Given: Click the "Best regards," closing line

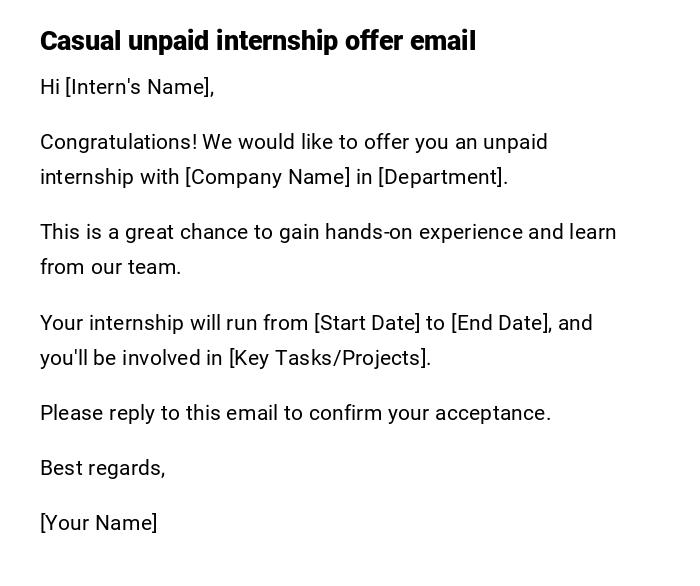Looking at the screenshot, I should (102, 468).
